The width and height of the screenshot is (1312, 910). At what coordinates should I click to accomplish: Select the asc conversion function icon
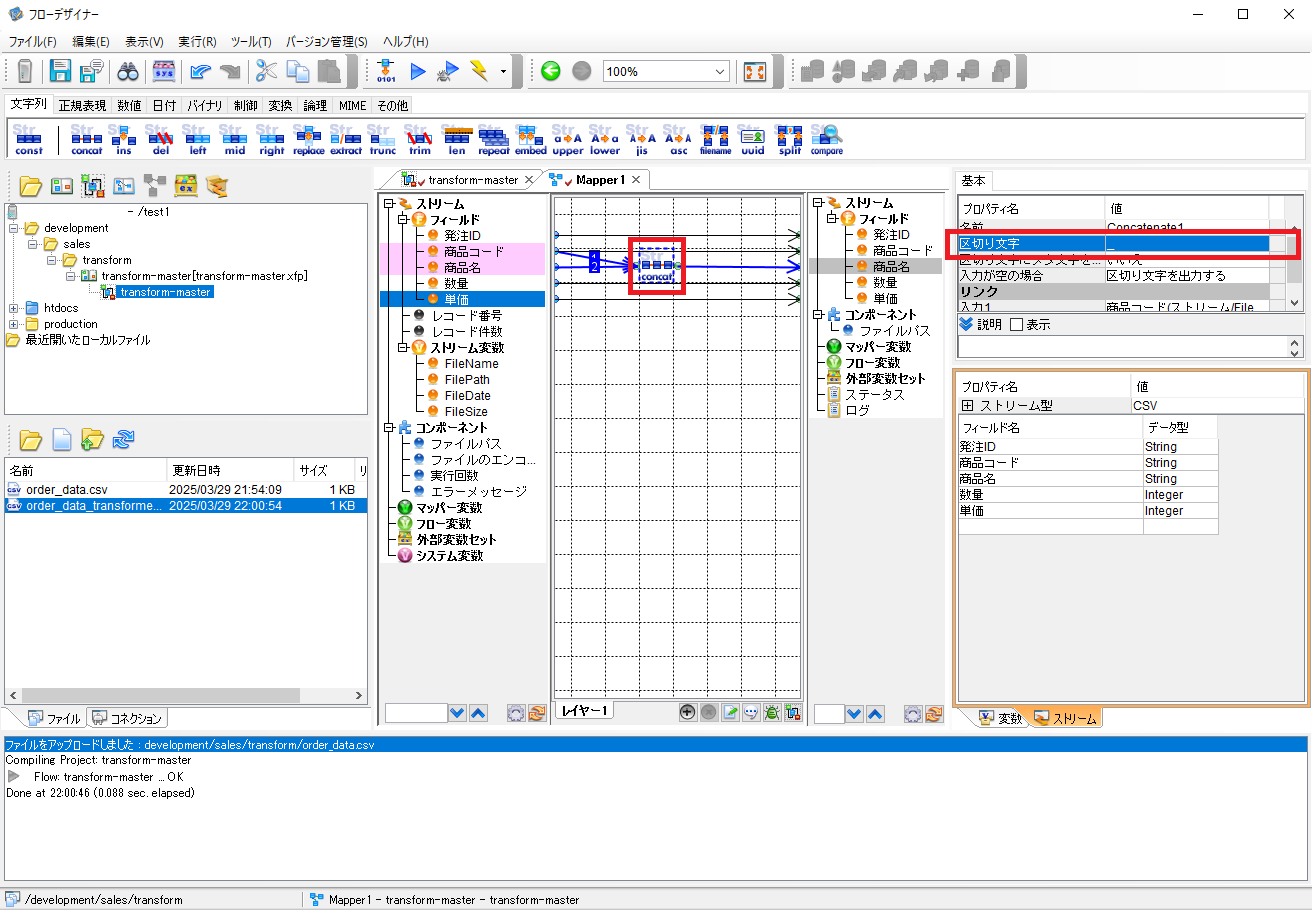coord(678,139)
